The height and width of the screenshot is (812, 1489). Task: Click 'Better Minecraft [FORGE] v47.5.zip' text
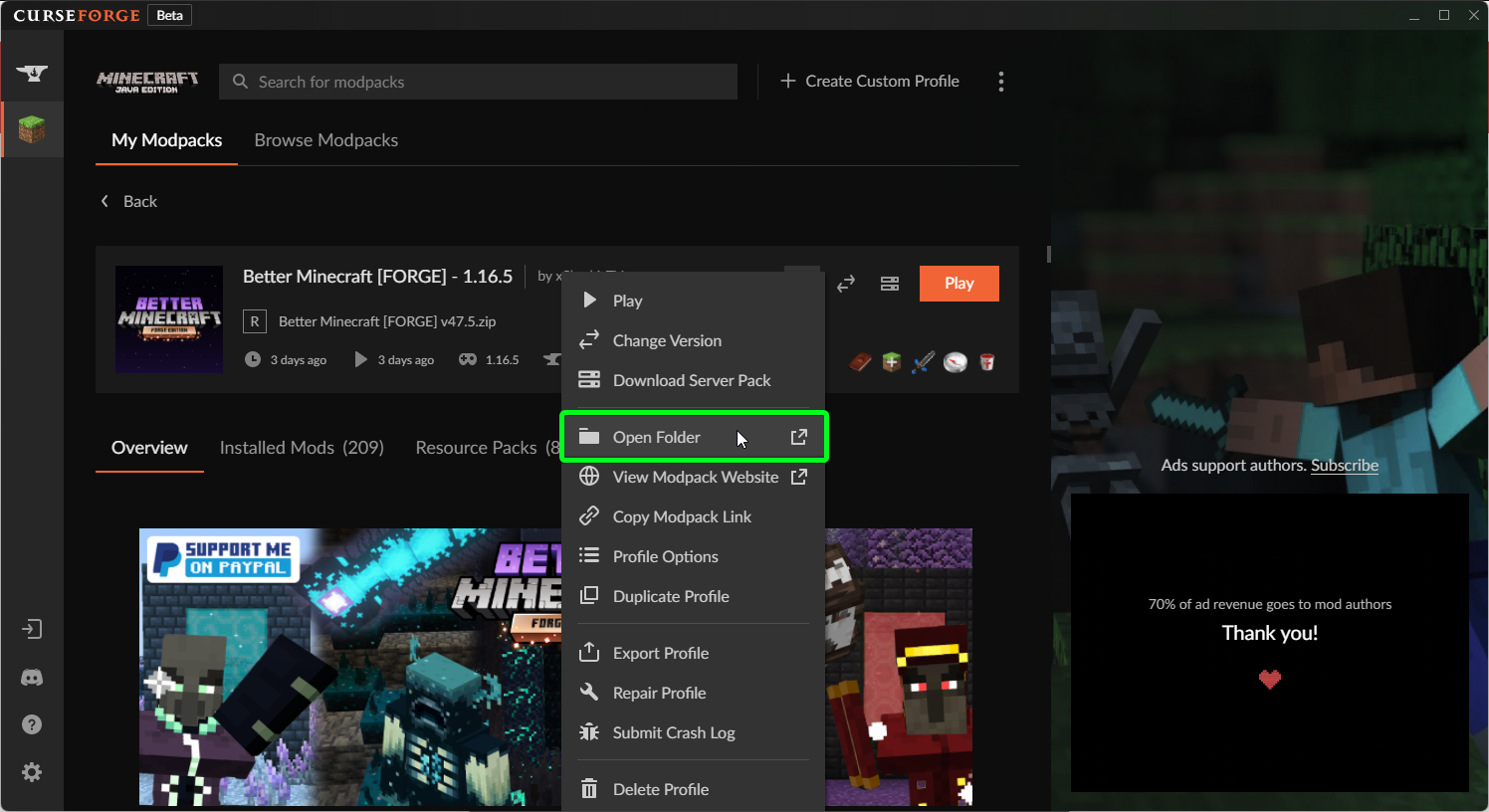pos(387,321)
